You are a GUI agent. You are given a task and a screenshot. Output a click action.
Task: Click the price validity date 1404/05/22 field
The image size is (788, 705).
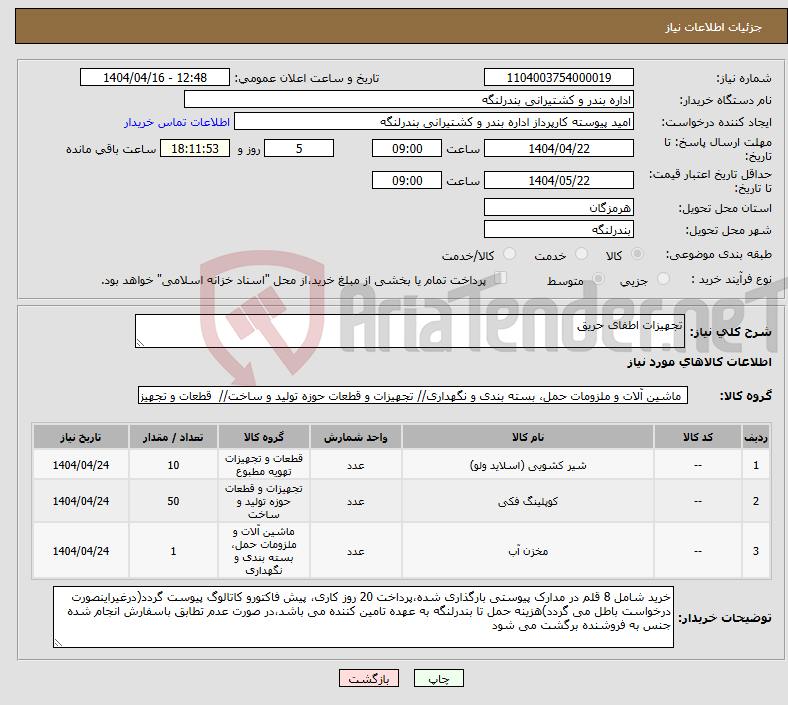559,180
